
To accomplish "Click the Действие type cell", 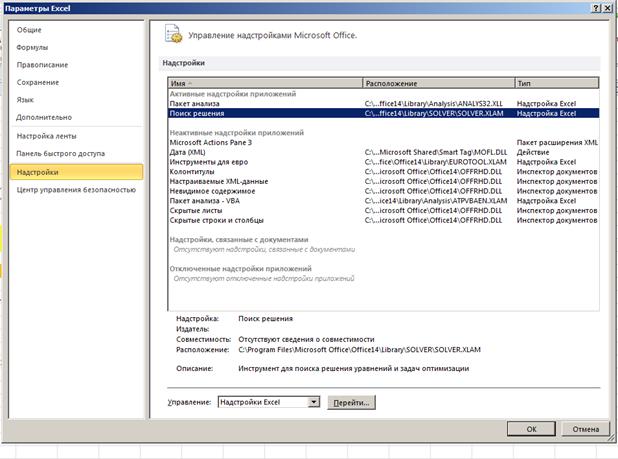I will (532, 152).
